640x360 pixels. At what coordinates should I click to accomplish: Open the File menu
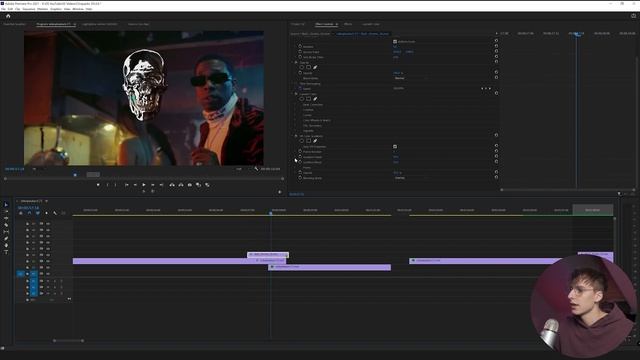click(x=3, y=9)
